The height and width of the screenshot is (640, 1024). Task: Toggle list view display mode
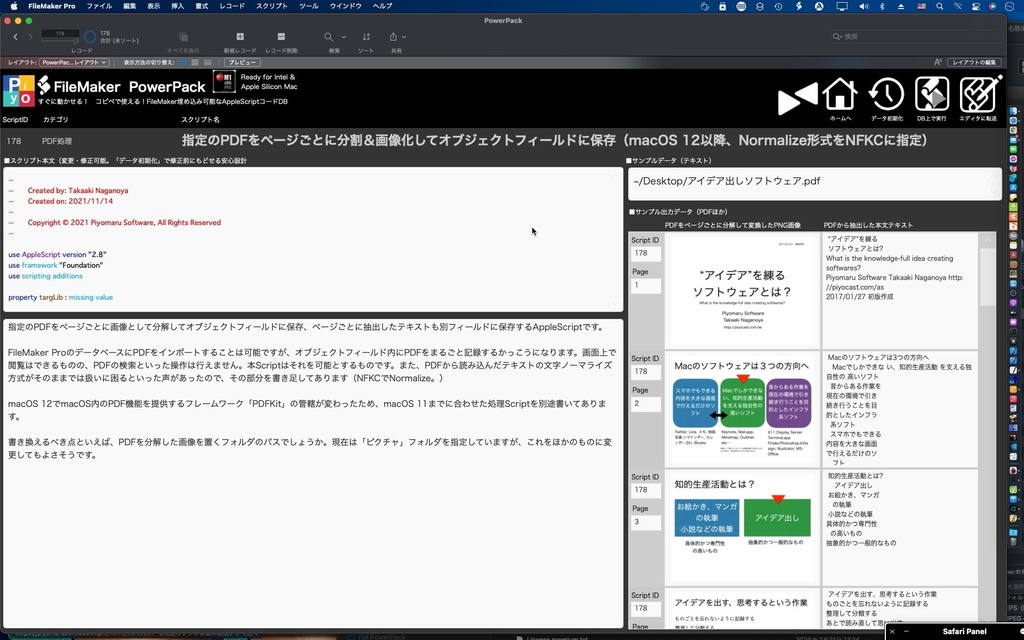(x=194, y=62)
